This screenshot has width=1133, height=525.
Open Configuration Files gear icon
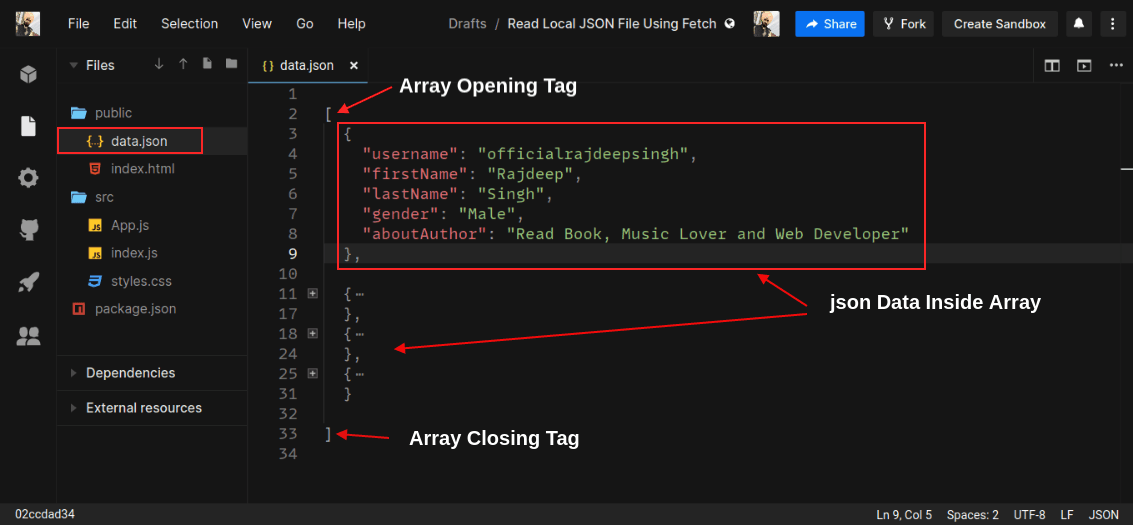(28, 178)
